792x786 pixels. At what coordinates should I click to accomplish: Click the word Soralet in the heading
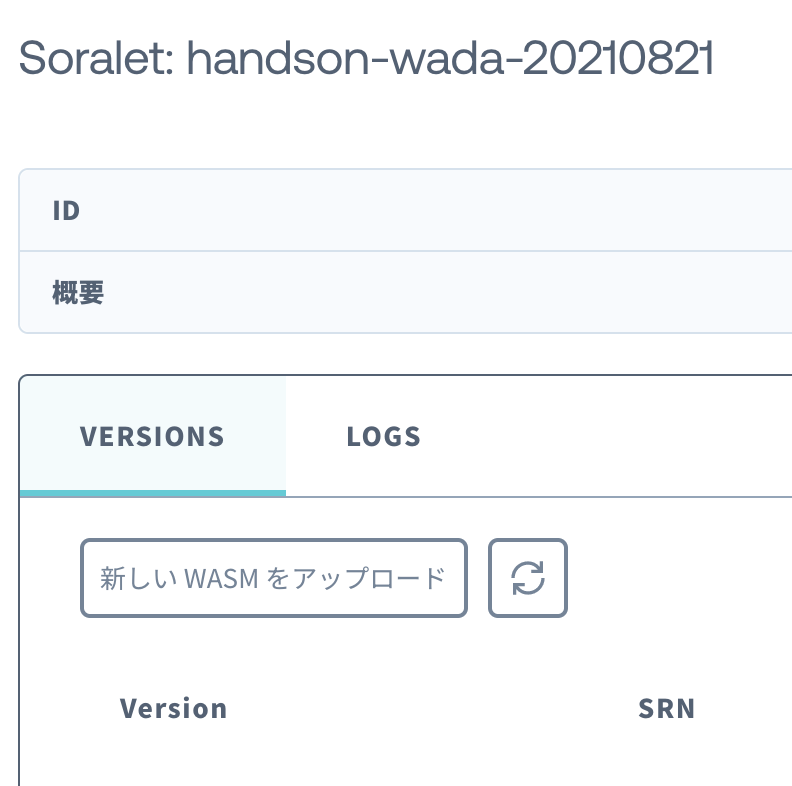(x=96, y=58)
